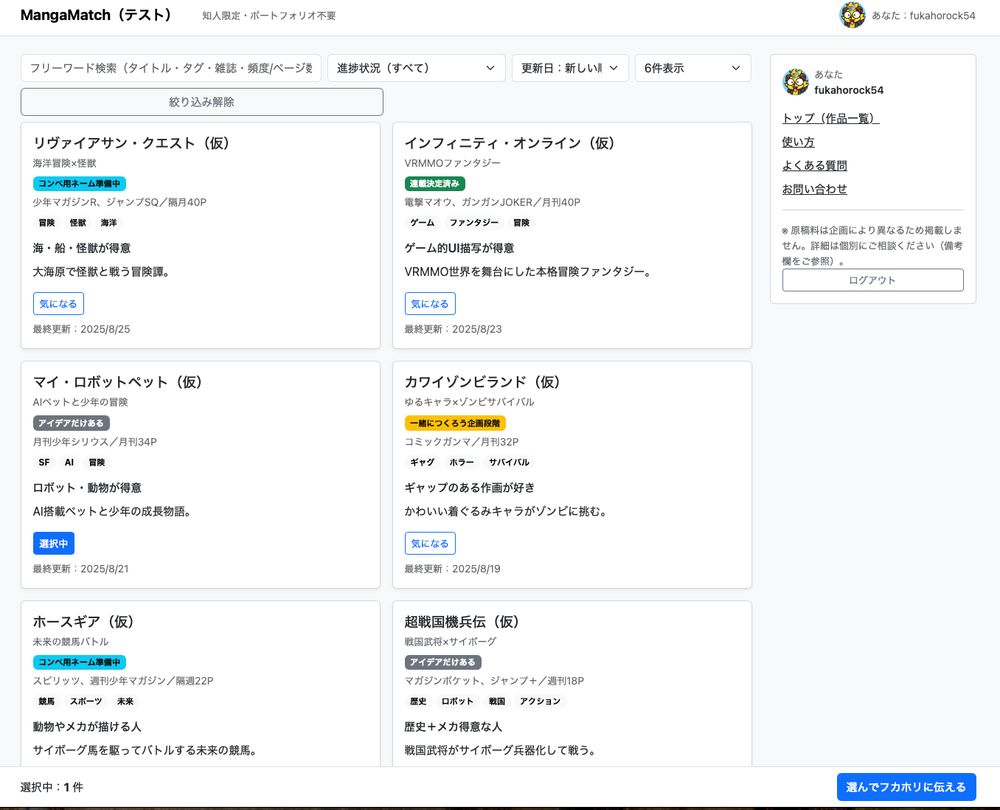Open the よくある質問 link
The width and height of the screenshot is (1000, 810).
814,165
